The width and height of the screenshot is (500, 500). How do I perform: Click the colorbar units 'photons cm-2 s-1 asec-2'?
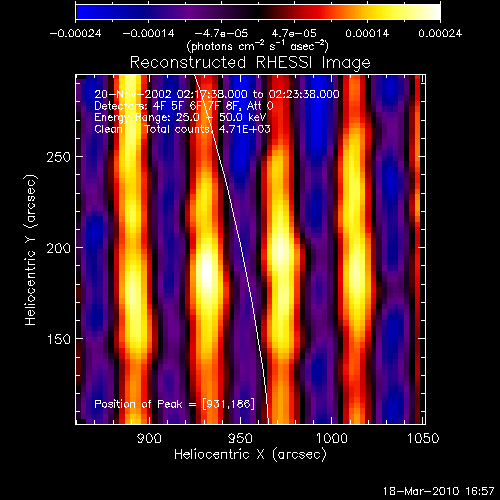click(257, 46)
